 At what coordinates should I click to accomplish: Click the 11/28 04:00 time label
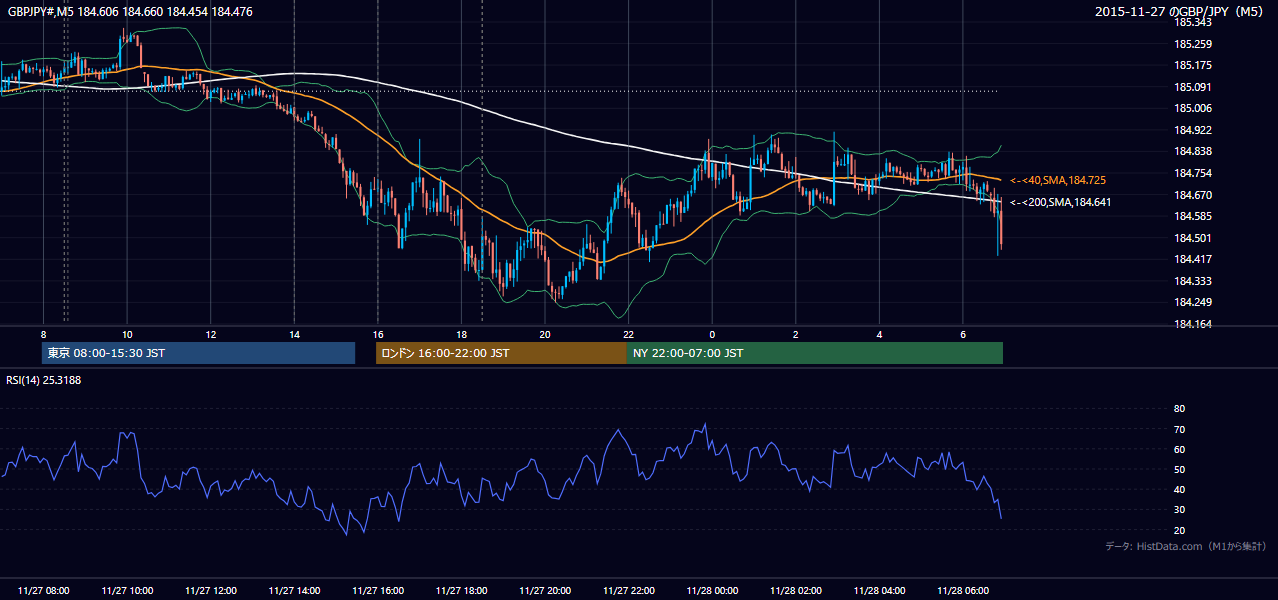[x=879, y=591]
